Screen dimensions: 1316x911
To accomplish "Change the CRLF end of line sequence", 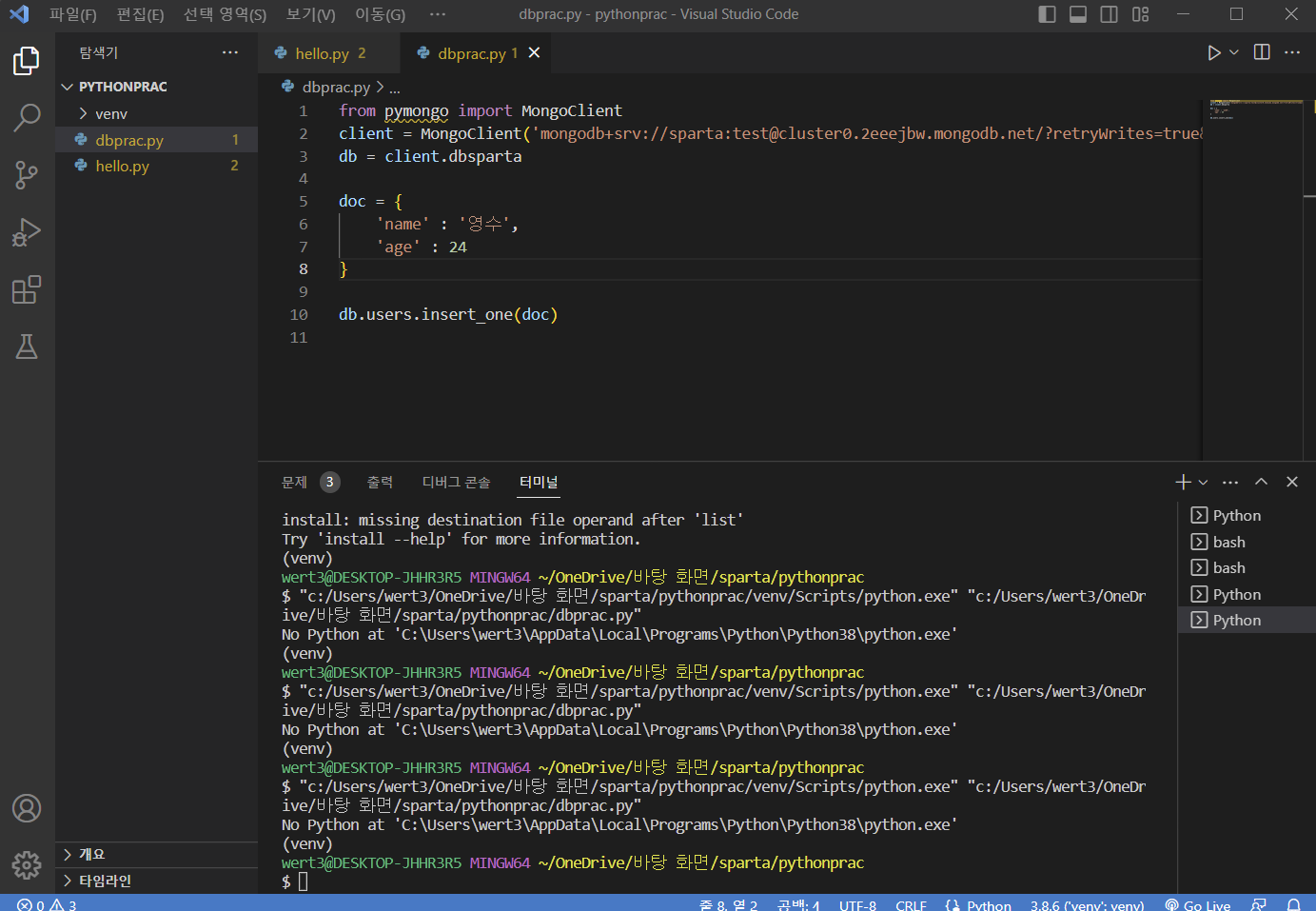I will (x=911, y=905).
